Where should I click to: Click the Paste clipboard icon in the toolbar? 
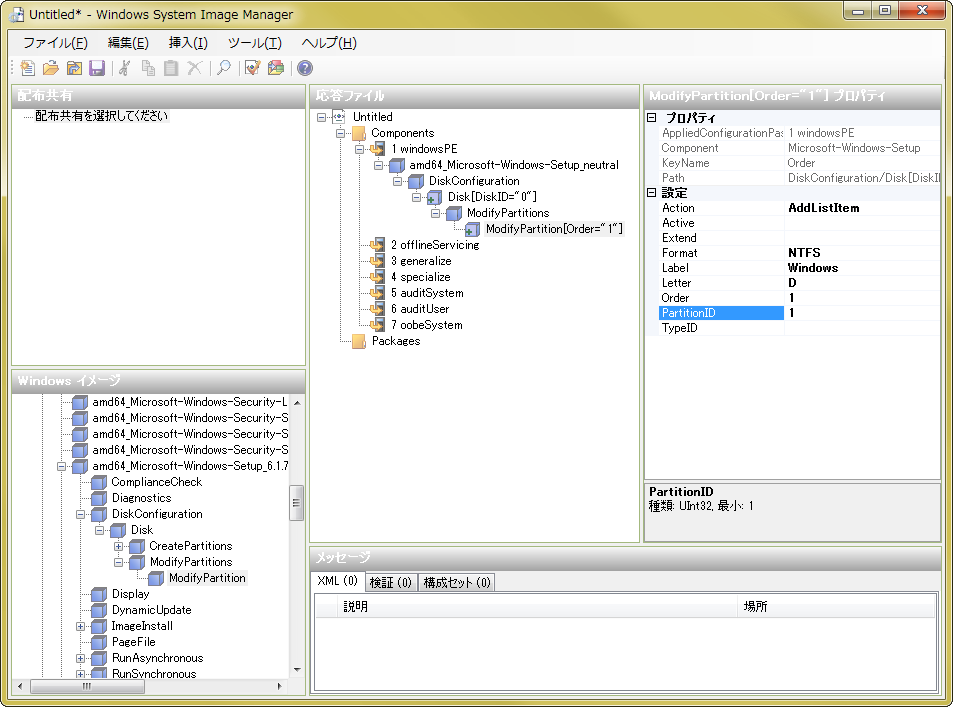pos(171,68)
